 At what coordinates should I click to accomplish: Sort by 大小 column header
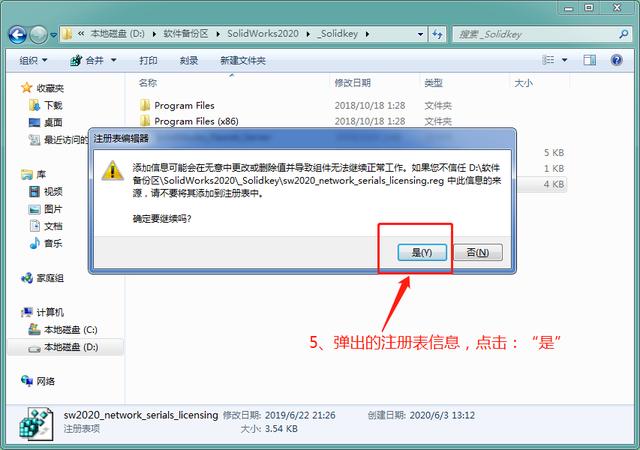(523, 83)
